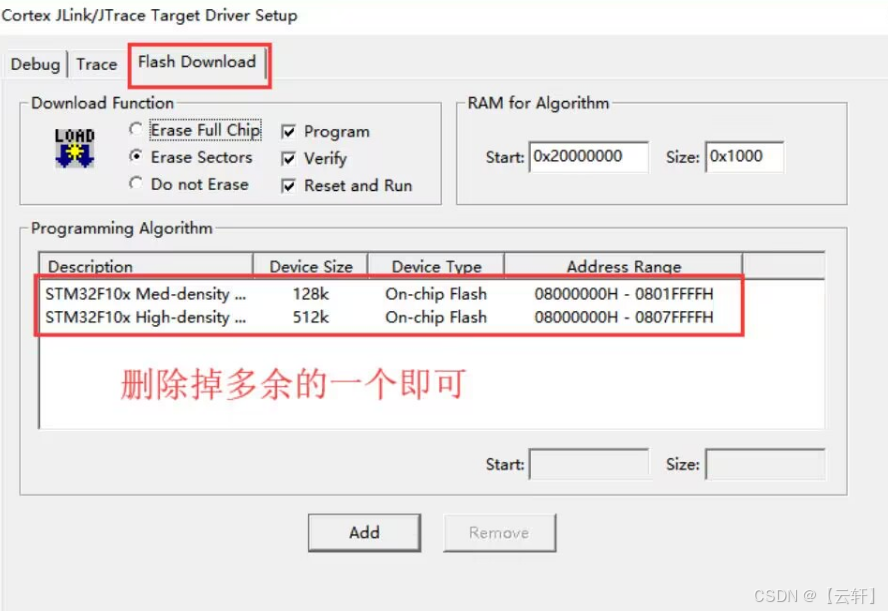Viewport: 888px width, 611px height.
Task: Switch to the Debug tab
Action: point(35,64)
